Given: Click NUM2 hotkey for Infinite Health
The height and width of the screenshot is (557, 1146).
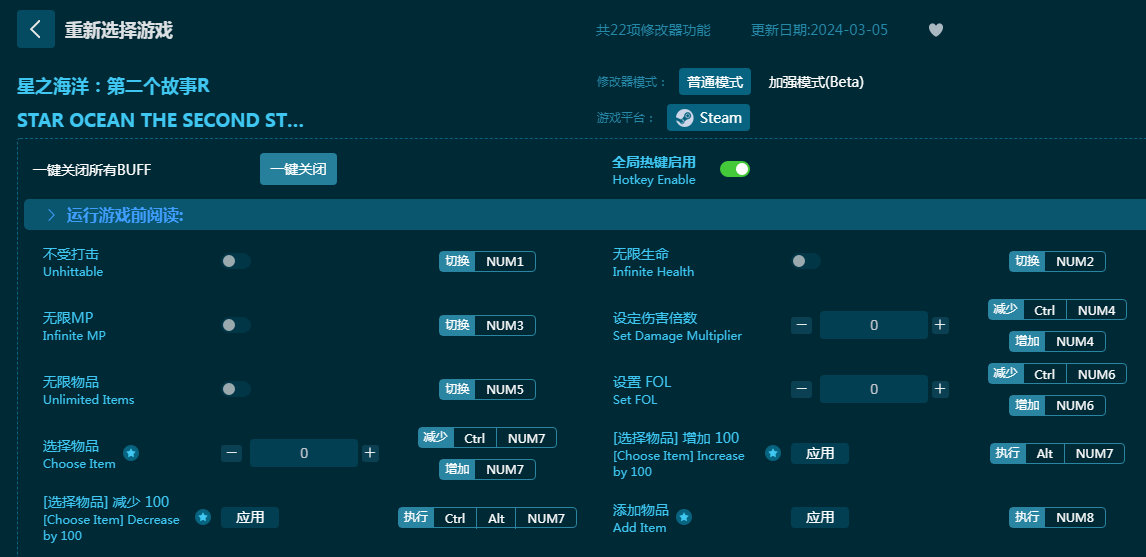Looking at the screenshot, I should coord(1058,262).
